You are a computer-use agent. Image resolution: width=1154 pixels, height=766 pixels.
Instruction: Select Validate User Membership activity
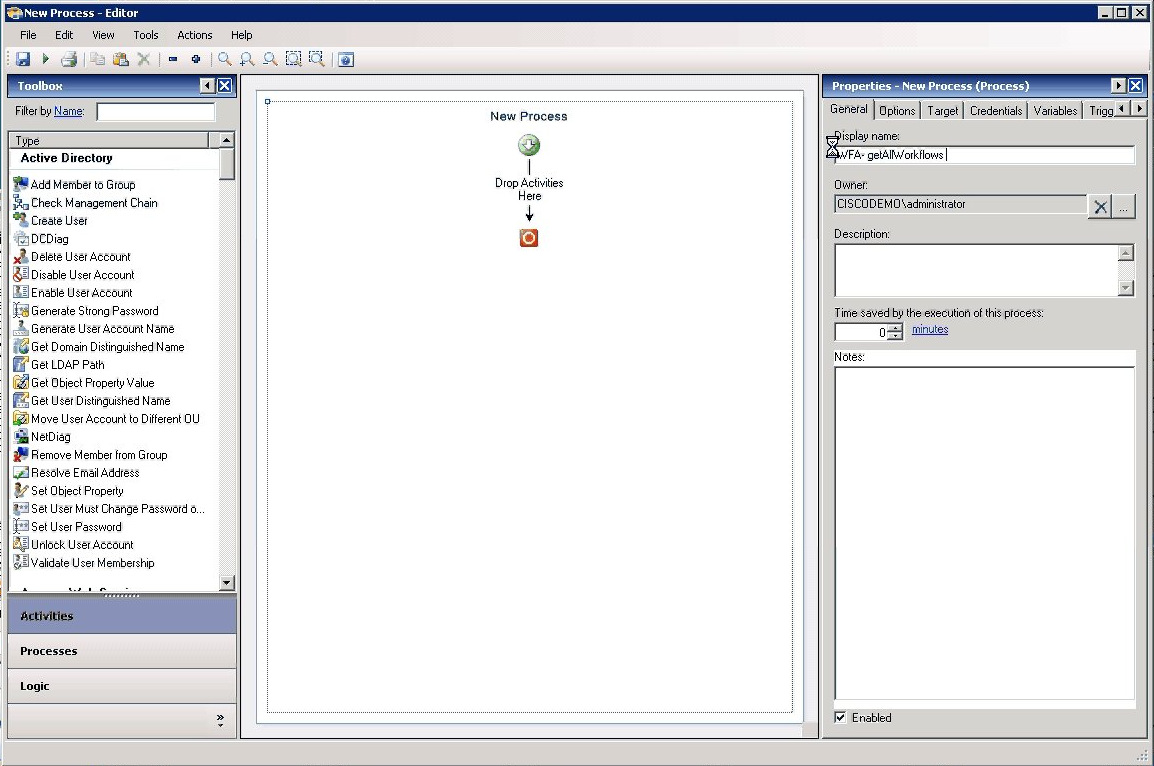[x=84, y=563]
